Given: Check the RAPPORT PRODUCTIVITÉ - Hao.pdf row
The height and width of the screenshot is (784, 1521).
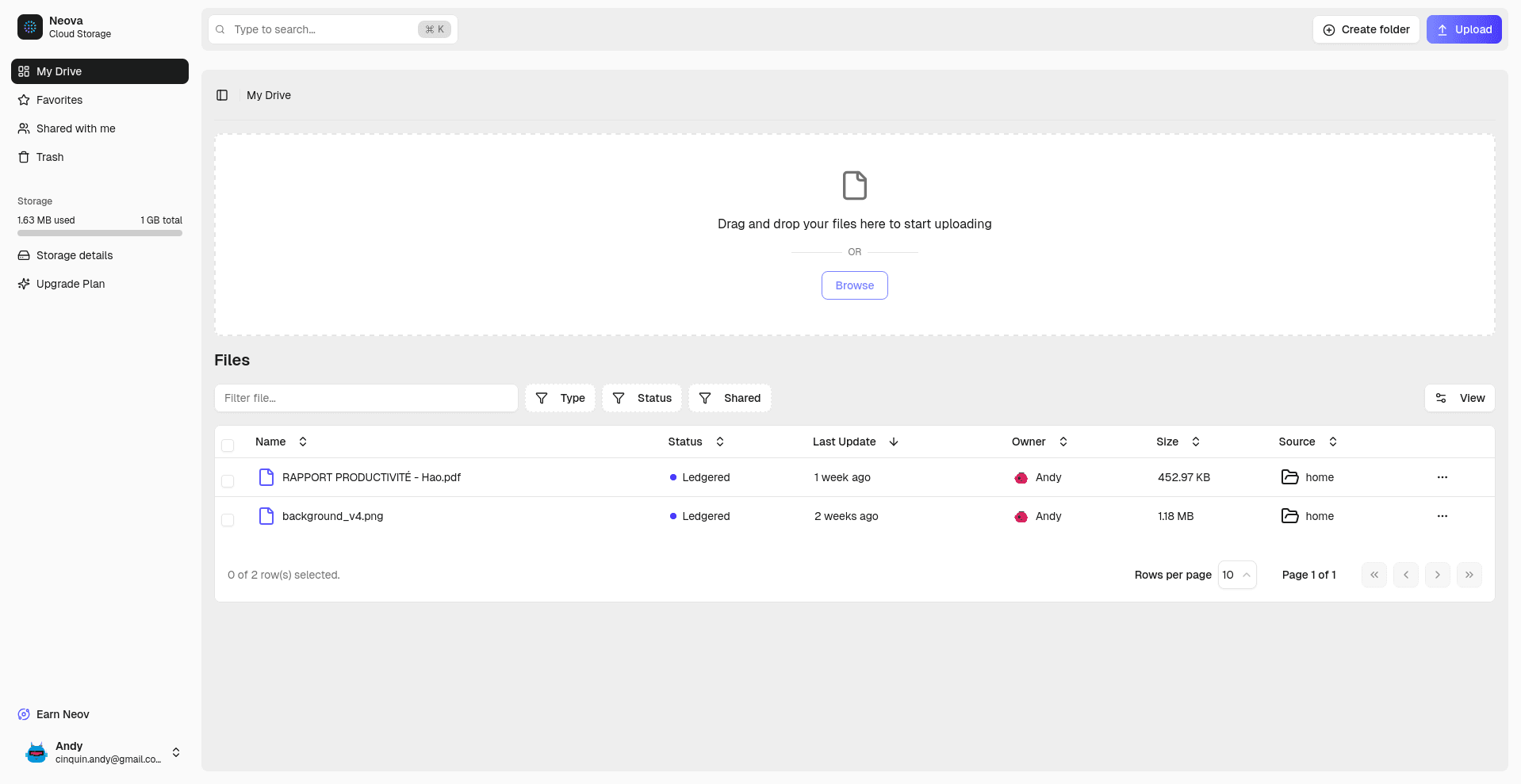Looking at the screenshot, I should 228,481.
